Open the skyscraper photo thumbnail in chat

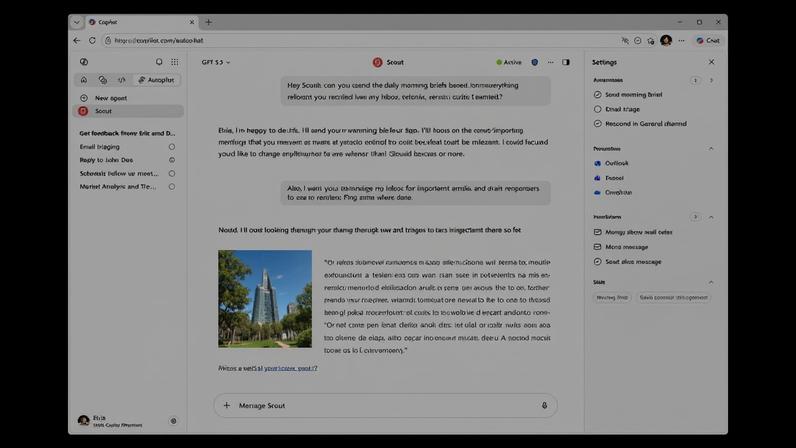265,299
